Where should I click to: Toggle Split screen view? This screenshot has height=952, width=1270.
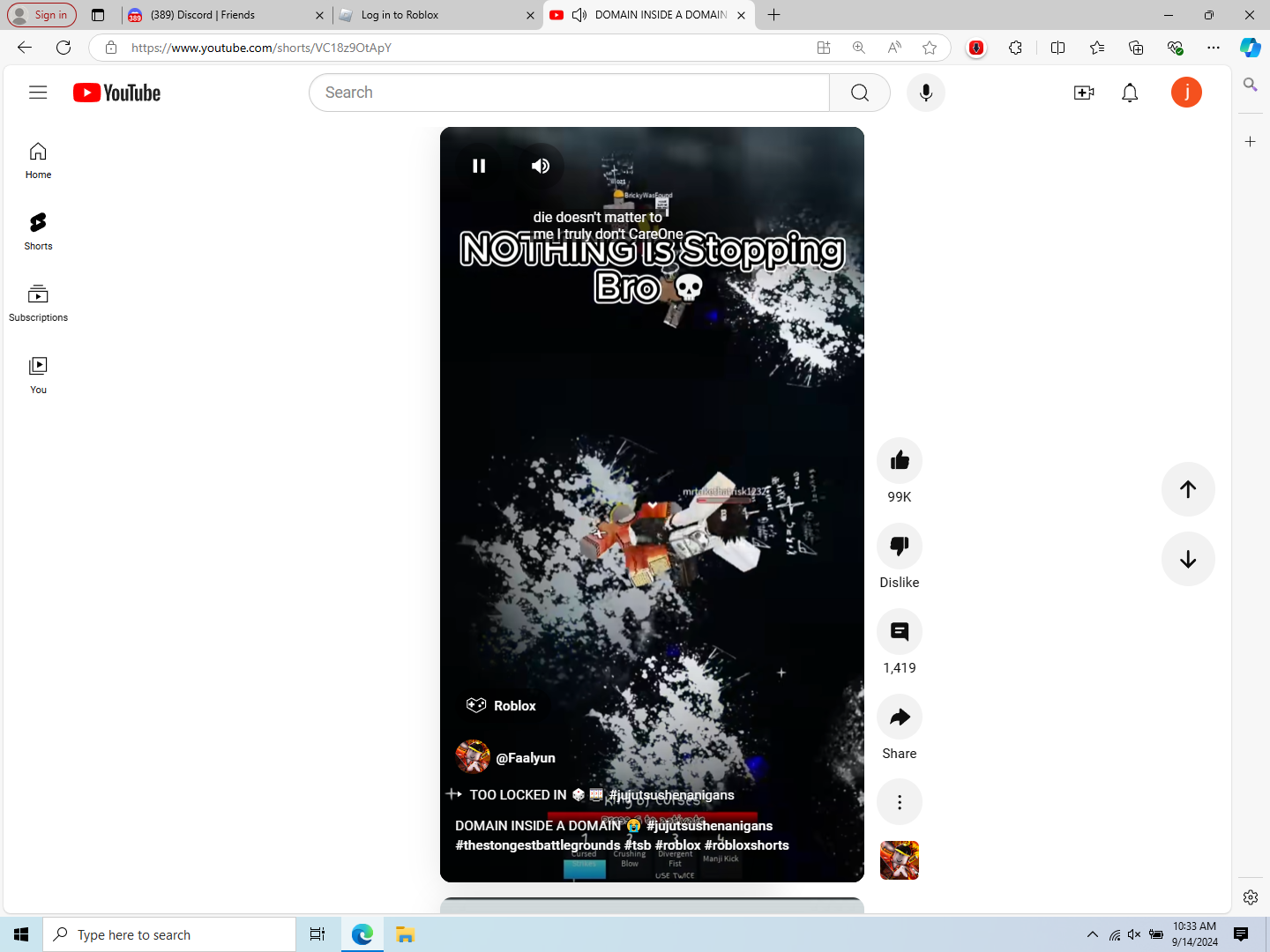[x=1058, y=48]
